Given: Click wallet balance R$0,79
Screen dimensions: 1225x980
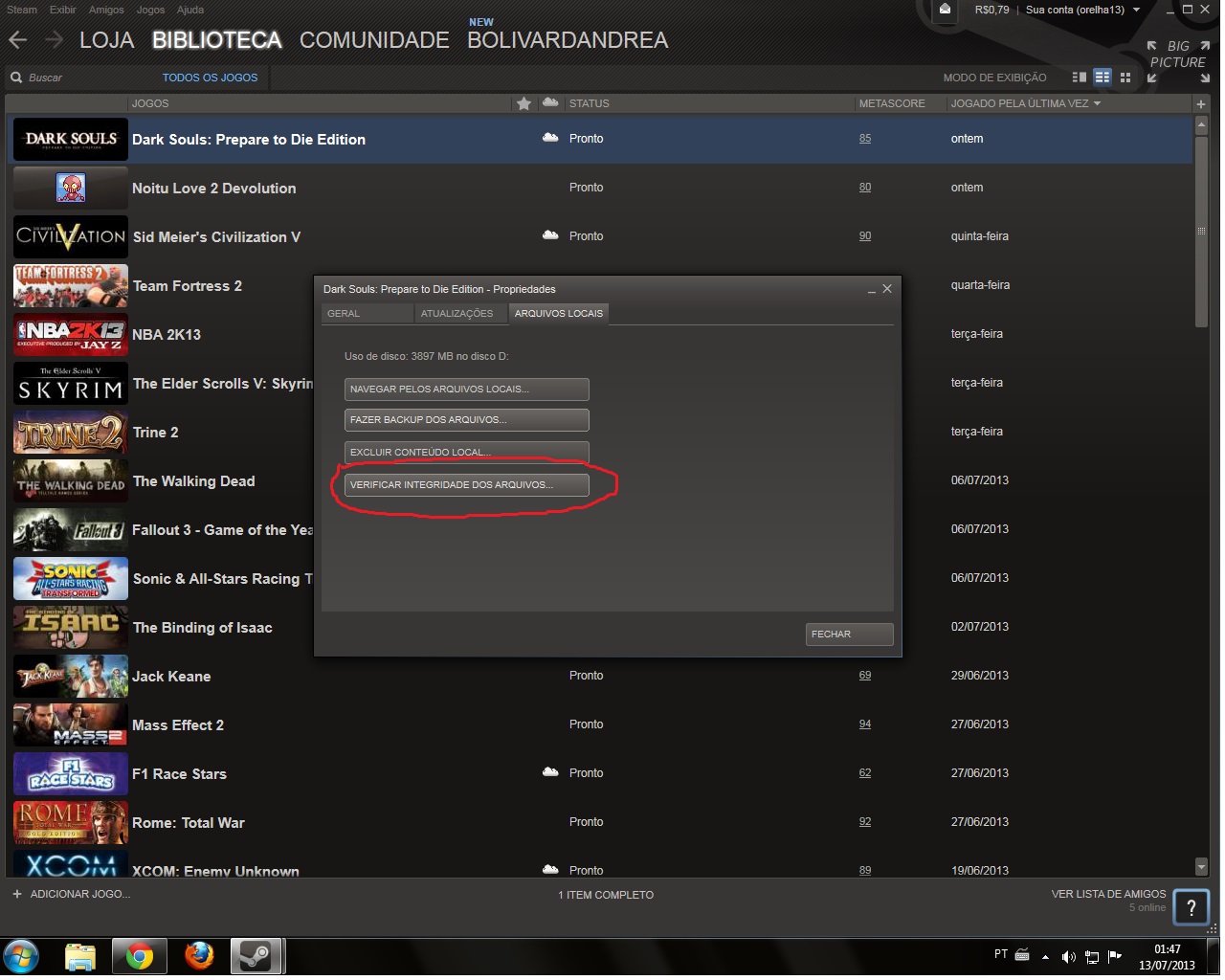Looking at the screenshot, I should (x=991, y=10).
